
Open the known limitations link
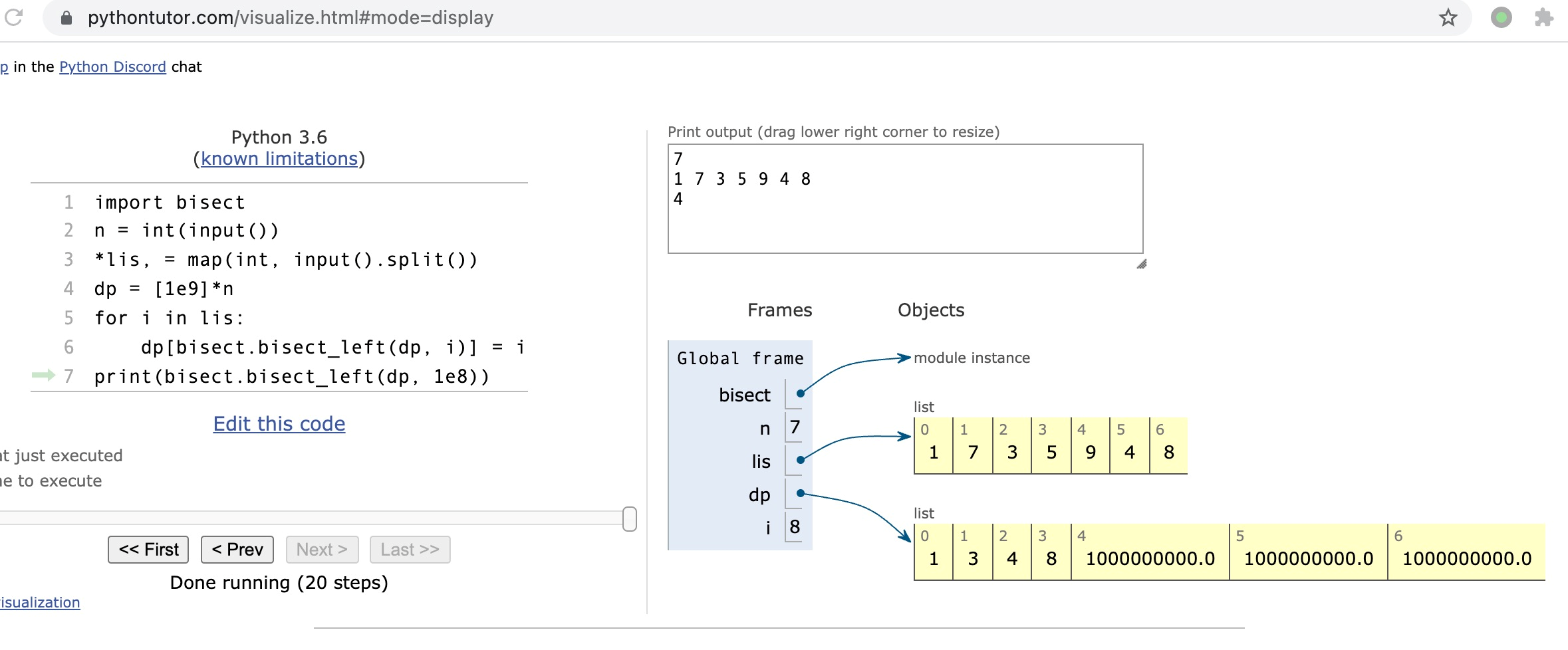tap(279, 159)
